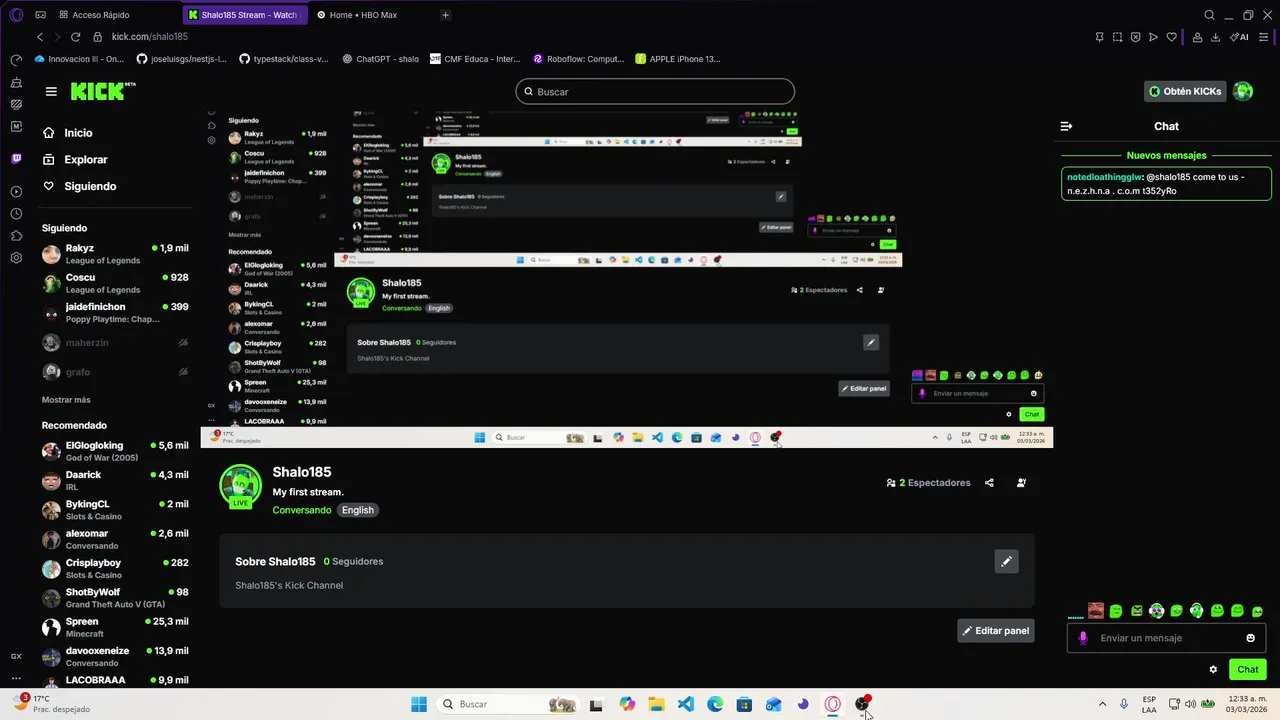Open Coscu channel in following list

(x=115, y=283)
